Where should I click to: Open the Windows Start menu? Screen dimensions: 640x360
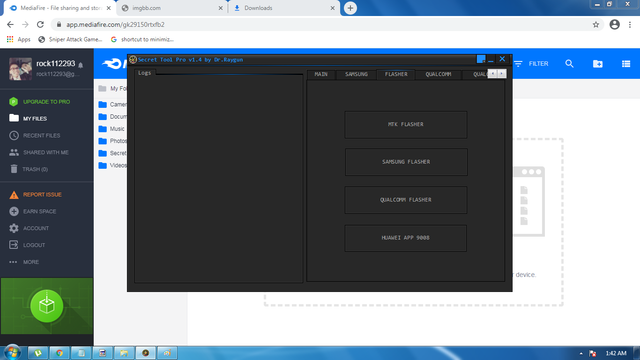coord(12,353)
